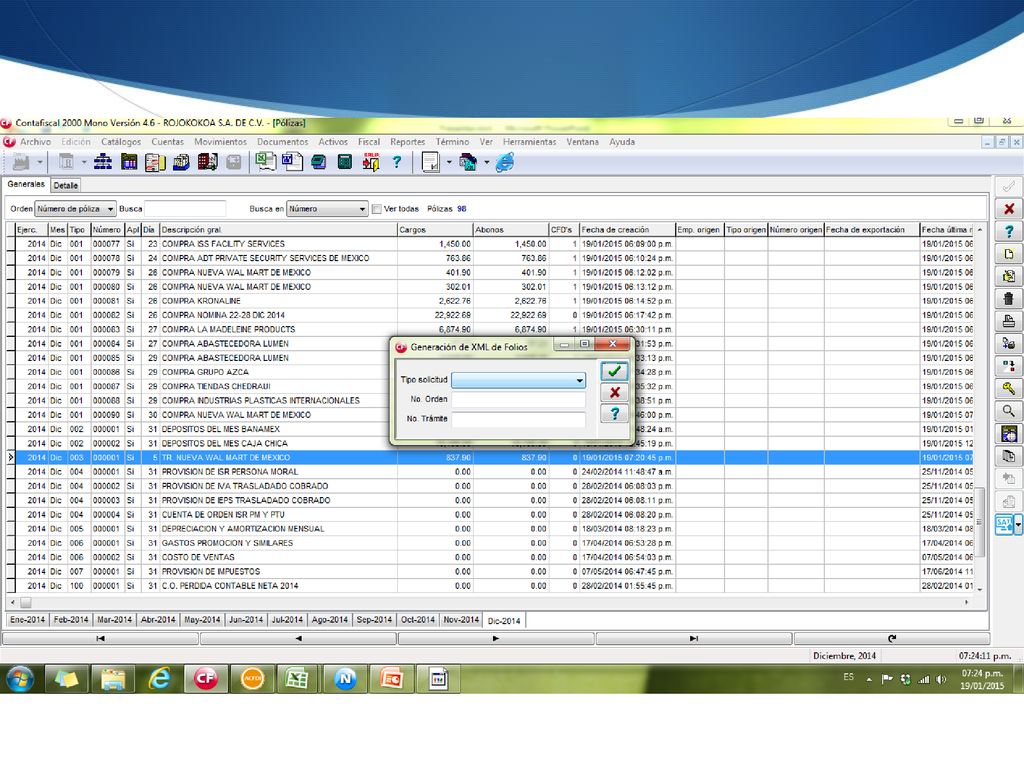
Task: Open the Word export toolbar icon
Action: 292,162
